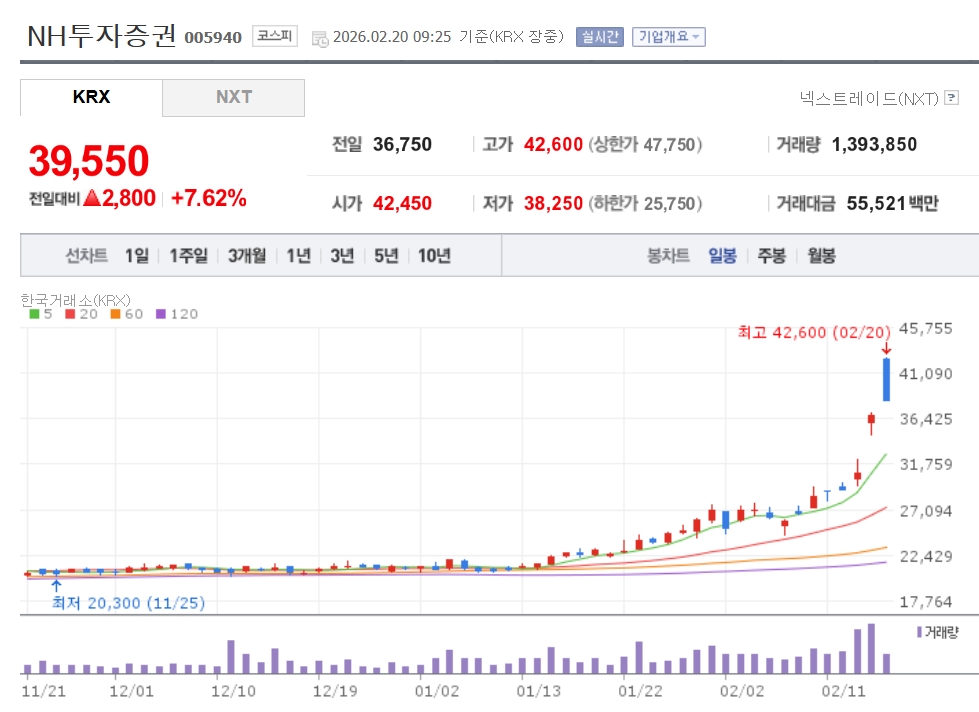Click the 거래대금 value 55,521
The width and height of the screenshot is (979, 712).
tap(876, 203)
